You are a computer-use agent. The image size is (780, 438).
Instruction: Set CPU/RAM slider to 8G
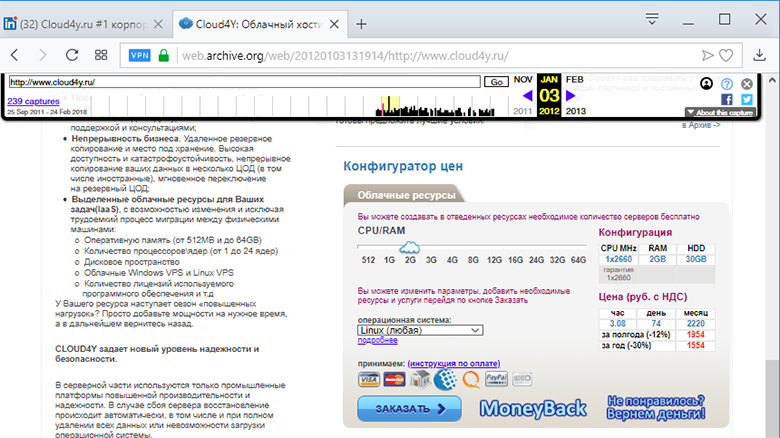(473, 260)
